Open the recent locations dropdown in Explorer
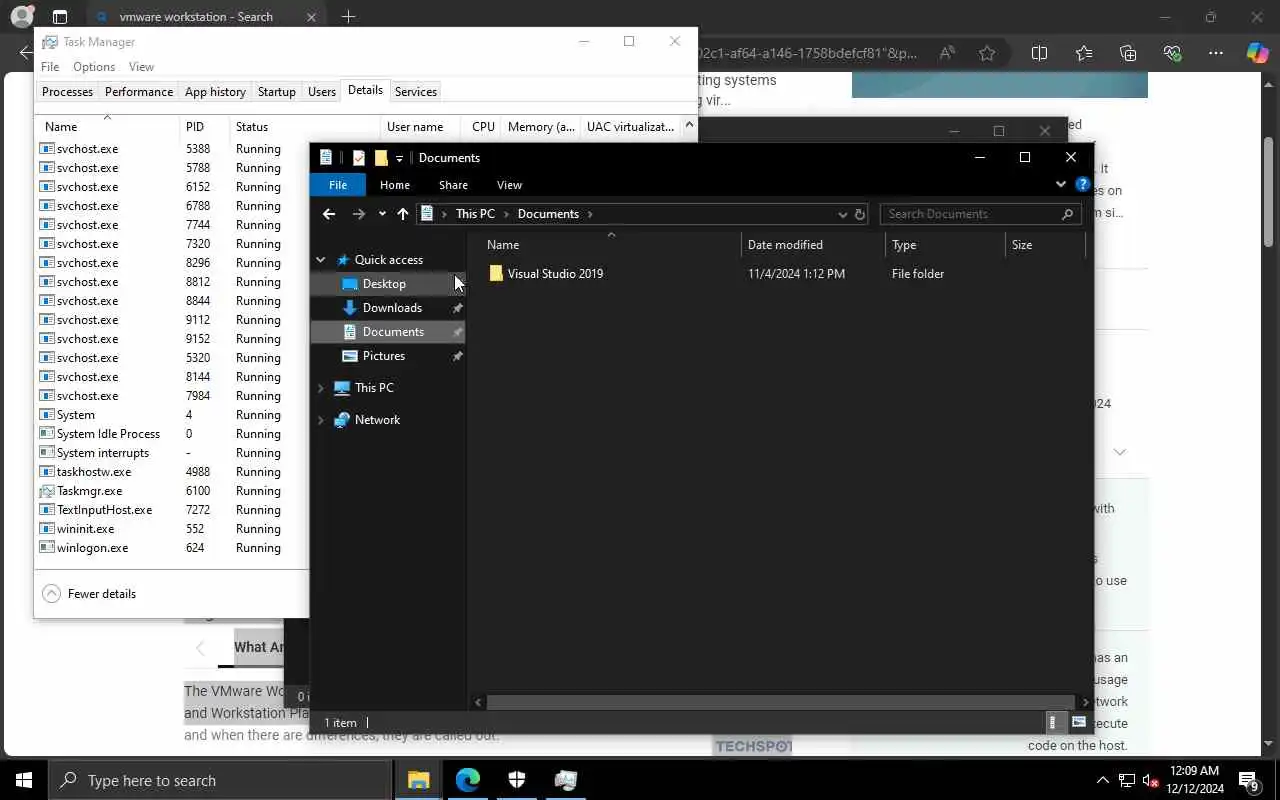The width and height of the screenshot is (1280, 800). coord(382,214)
